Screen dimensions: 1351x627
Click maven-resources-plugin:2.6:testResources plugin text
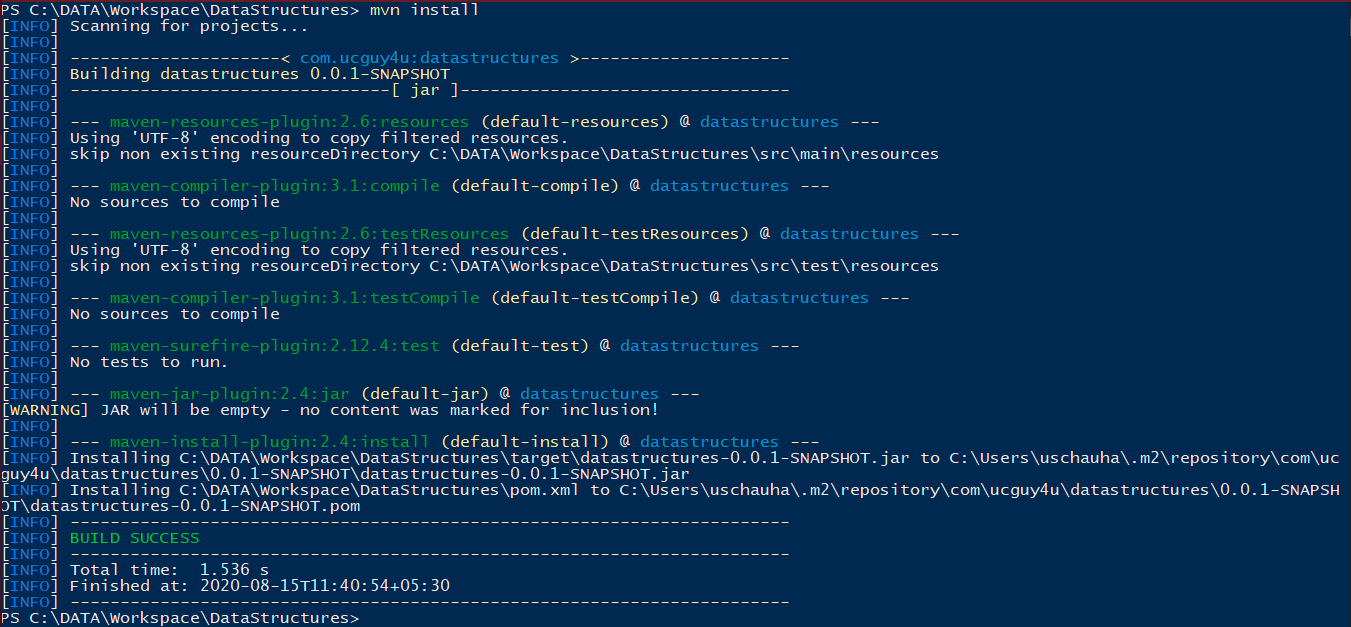309,234
